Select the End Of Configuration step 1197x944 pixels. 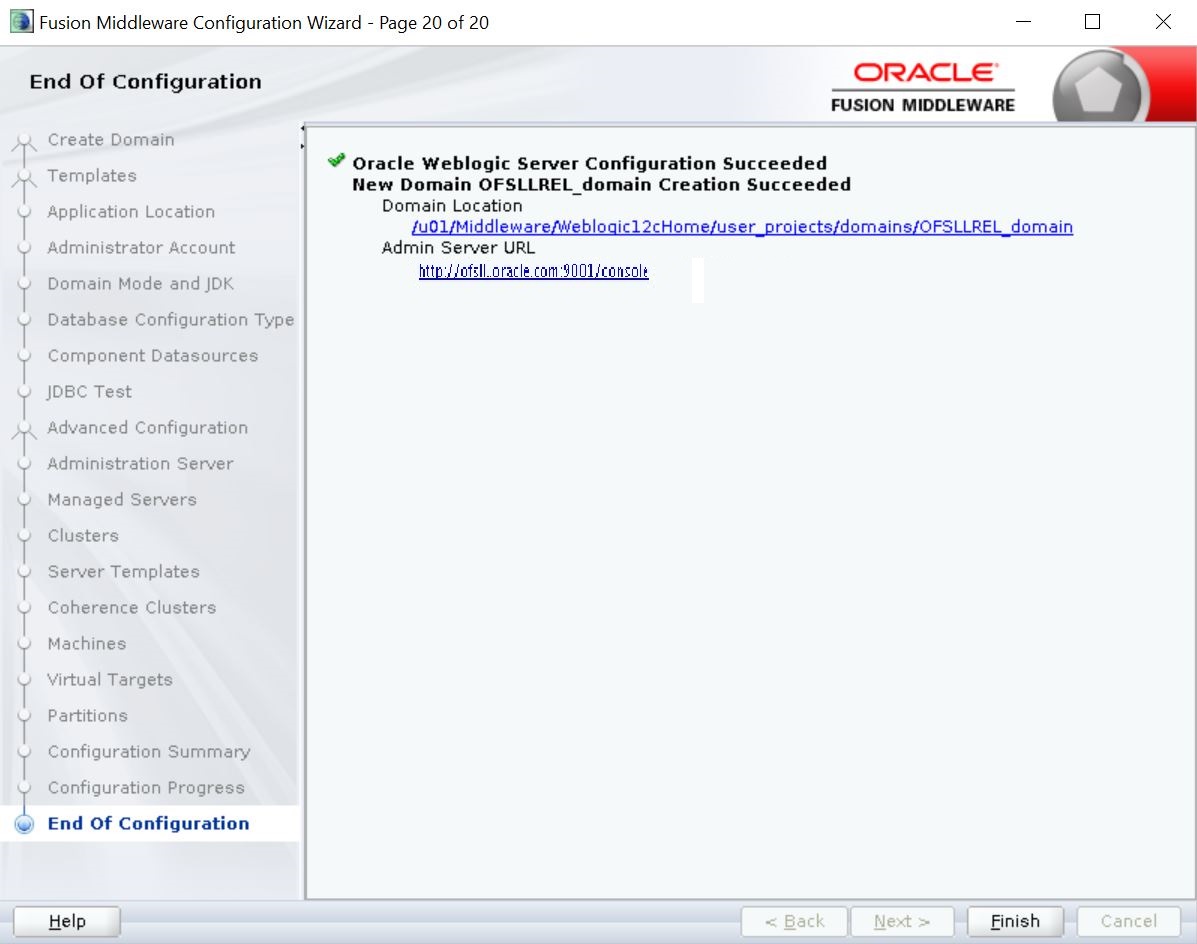point(148,823)
